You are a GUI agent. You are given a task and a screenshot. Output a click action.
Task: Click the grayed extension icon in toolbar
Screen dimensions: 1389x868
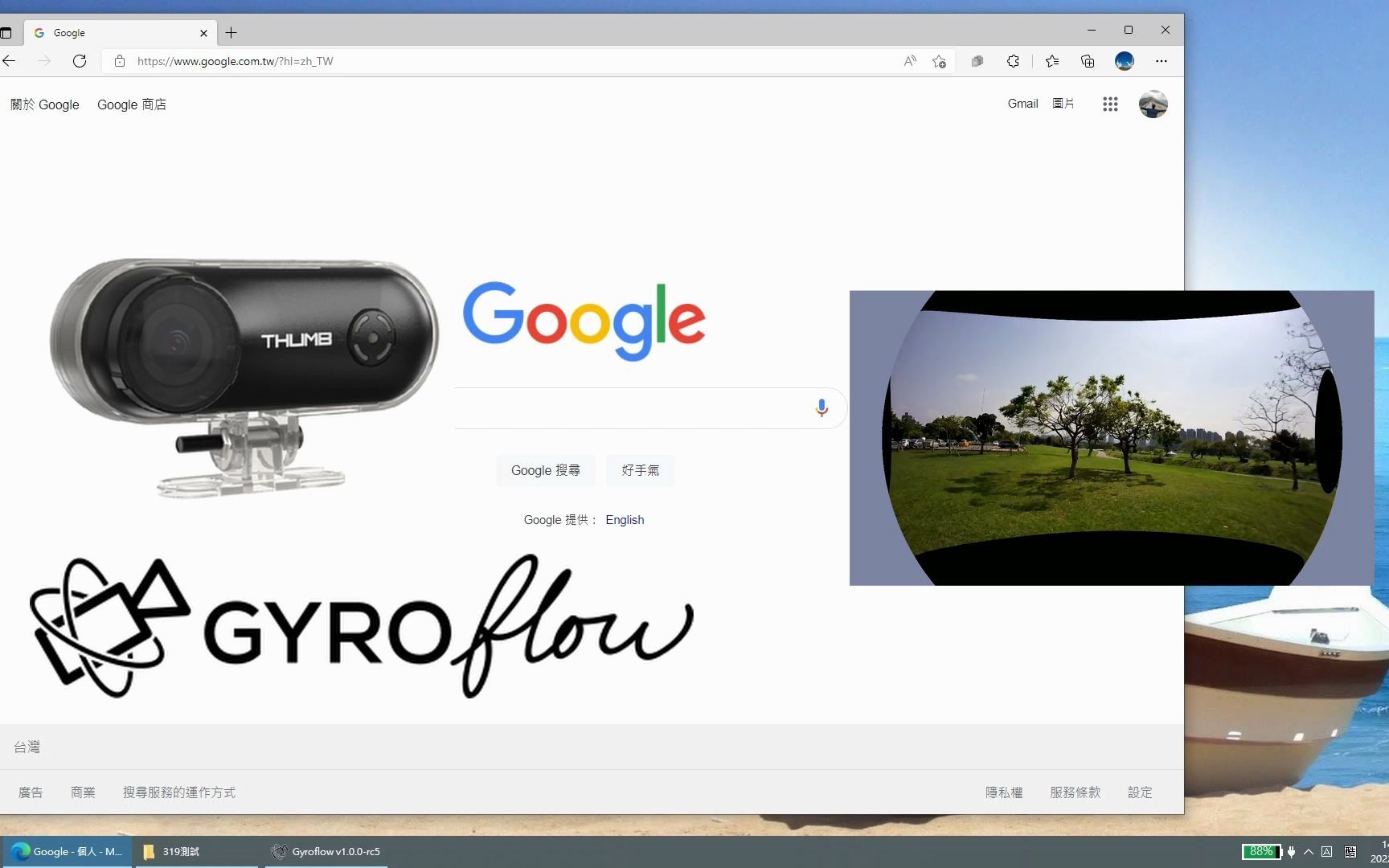click(977, 61)
